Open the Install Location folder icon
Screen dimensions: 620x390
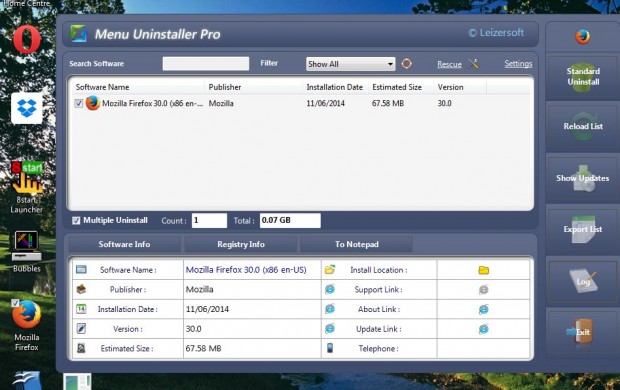click(x=484, y=270)
